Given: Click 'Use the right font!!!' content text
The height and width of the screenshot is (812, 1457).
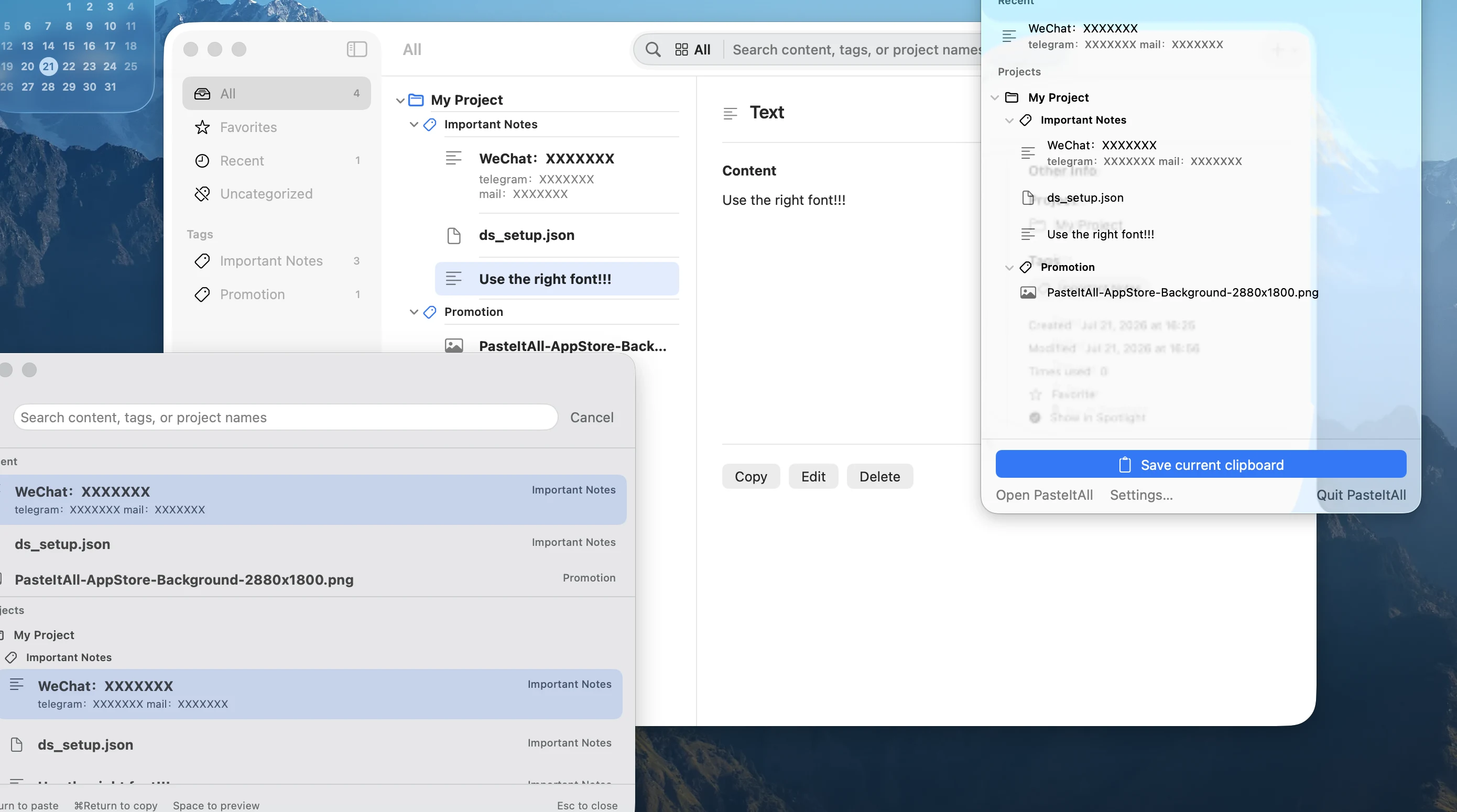Looking at the screenshot, I should click(784, 200).
